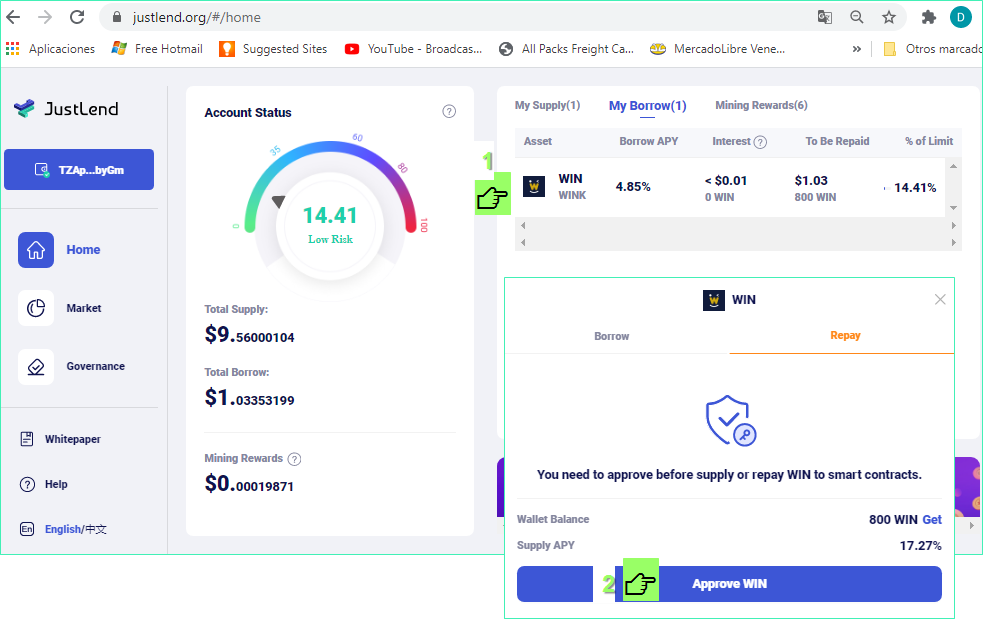Open Mining Rewards(6) tab
Image resolution: width=983 pixels, height=619 pixels.
(761, 105)
